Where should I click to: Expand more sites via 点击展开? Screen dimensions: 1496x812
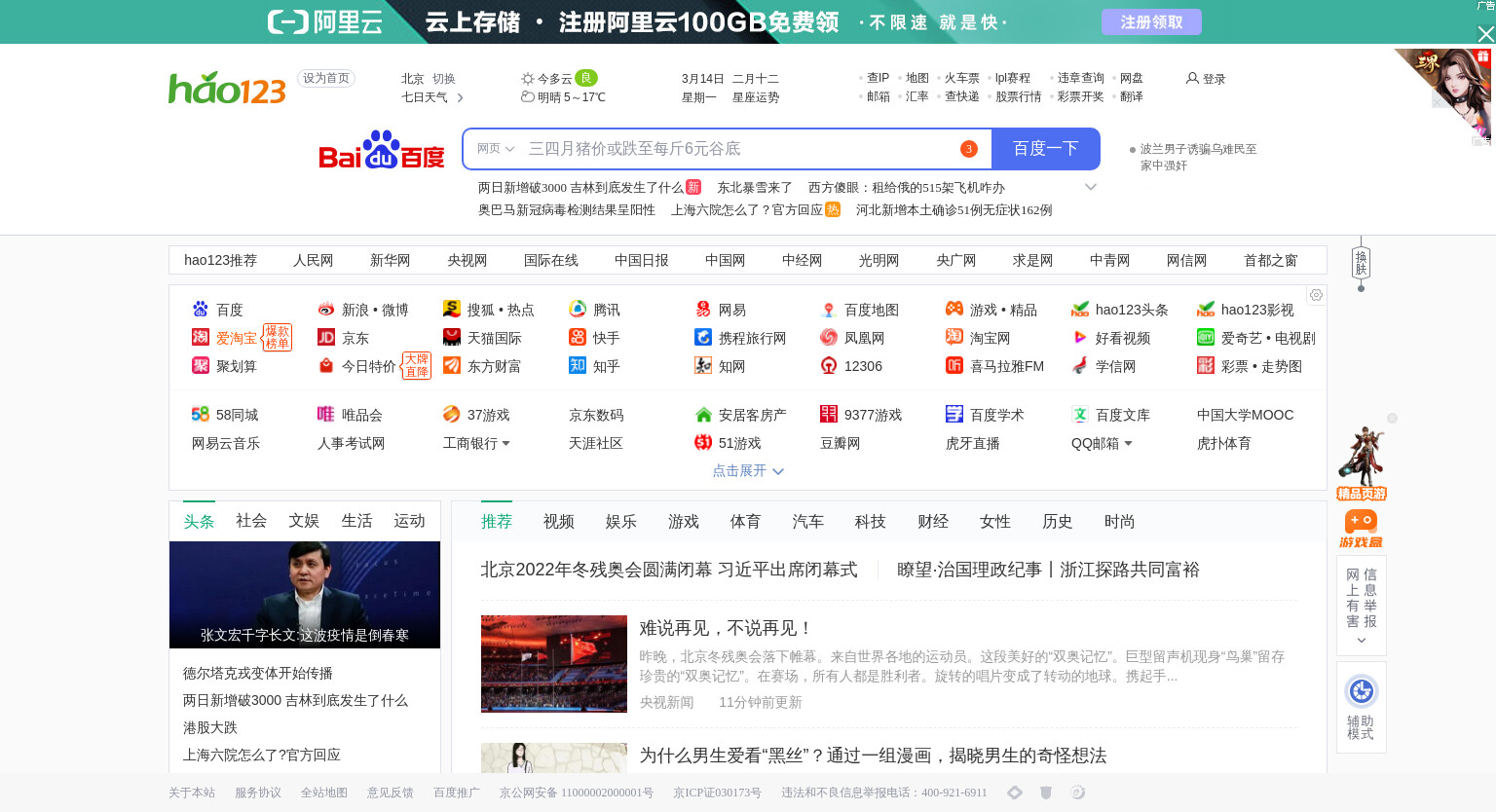(748, 470)
